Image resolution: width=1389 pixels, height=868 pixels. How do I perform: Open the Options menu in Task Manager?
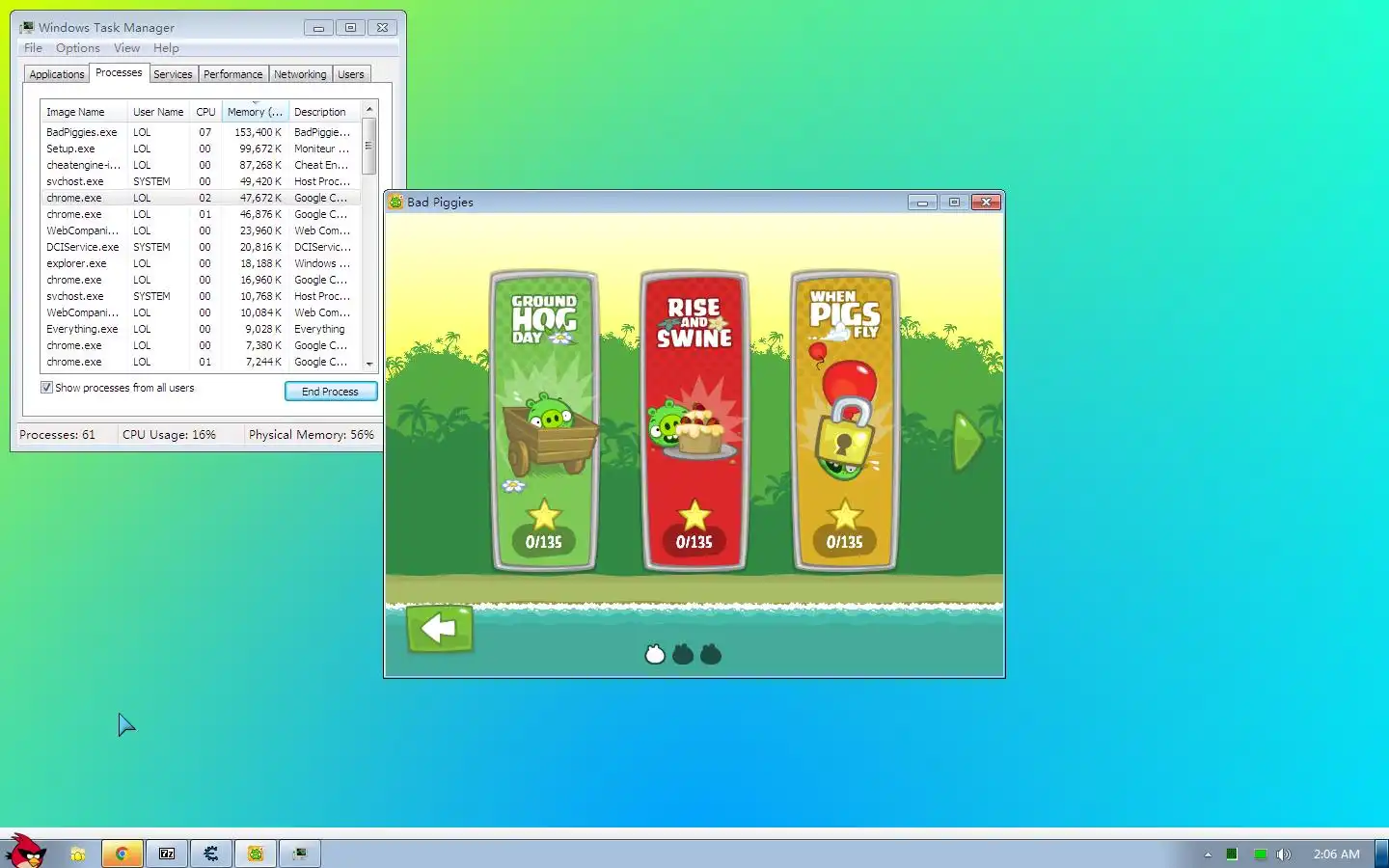(77, 48)
